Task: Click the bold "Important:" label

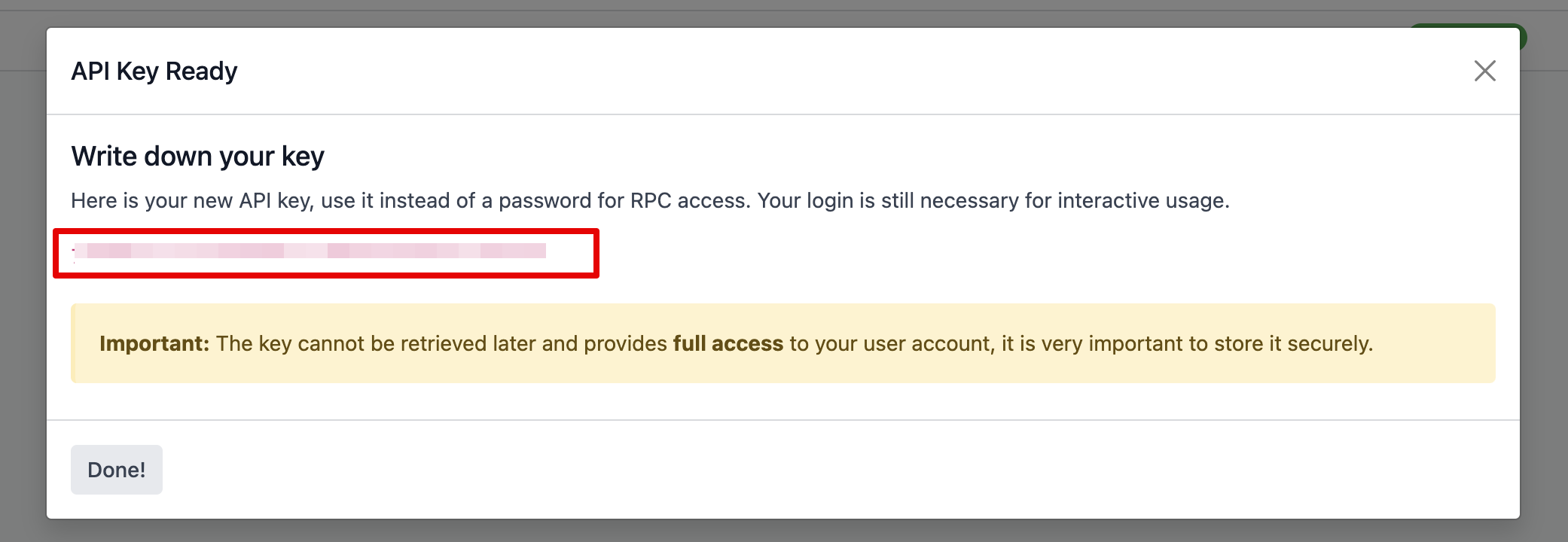Action: (154, 344)
